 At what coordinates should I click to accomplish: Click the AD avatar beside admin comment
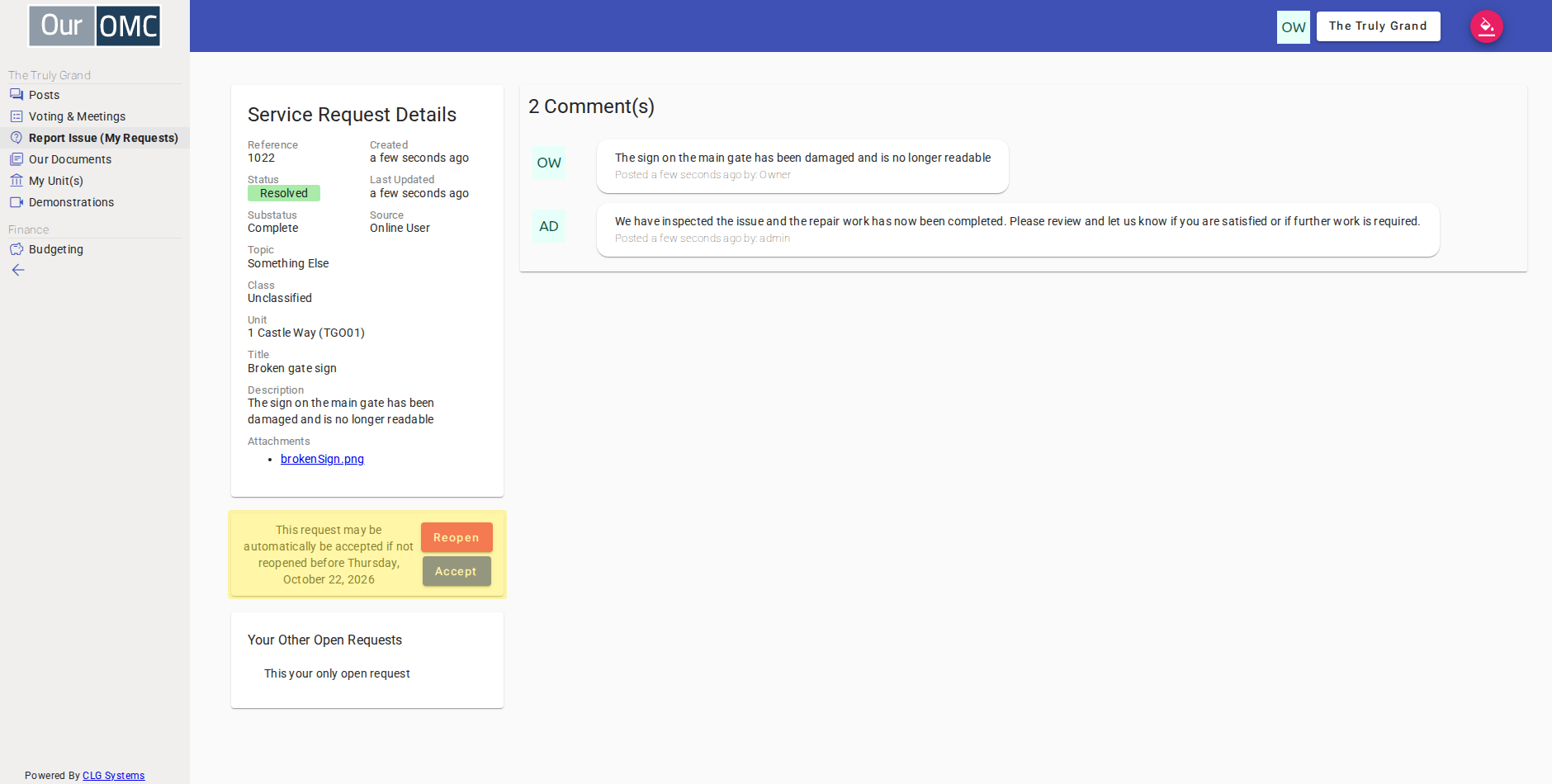tap(549, 226)
